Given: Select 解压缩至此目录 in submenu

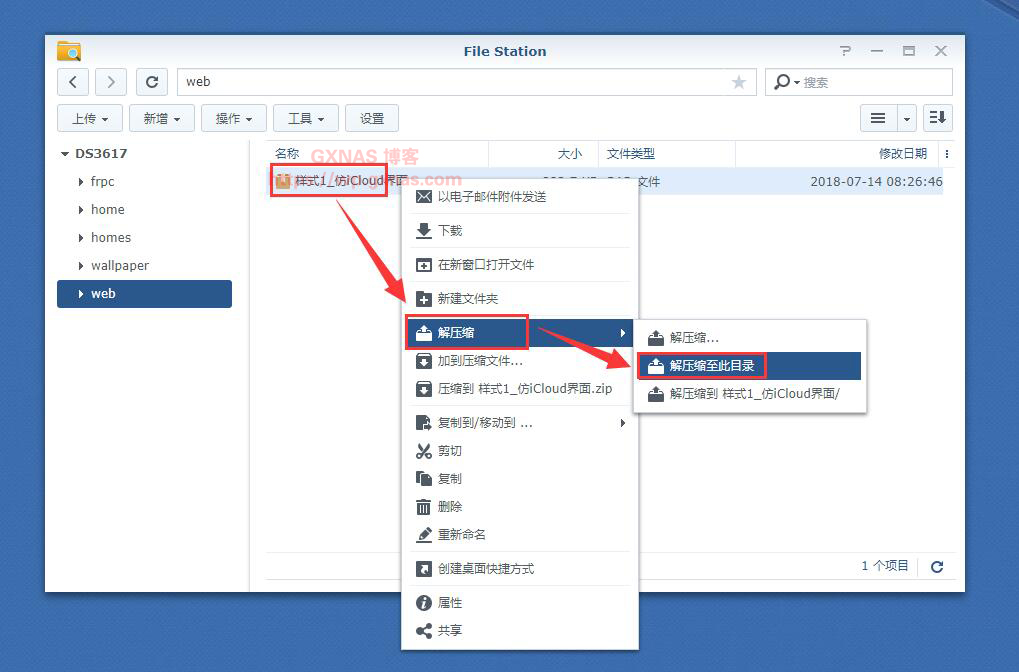Looking at the screenshot, I should pyautogui.click(x=711, y=366).
